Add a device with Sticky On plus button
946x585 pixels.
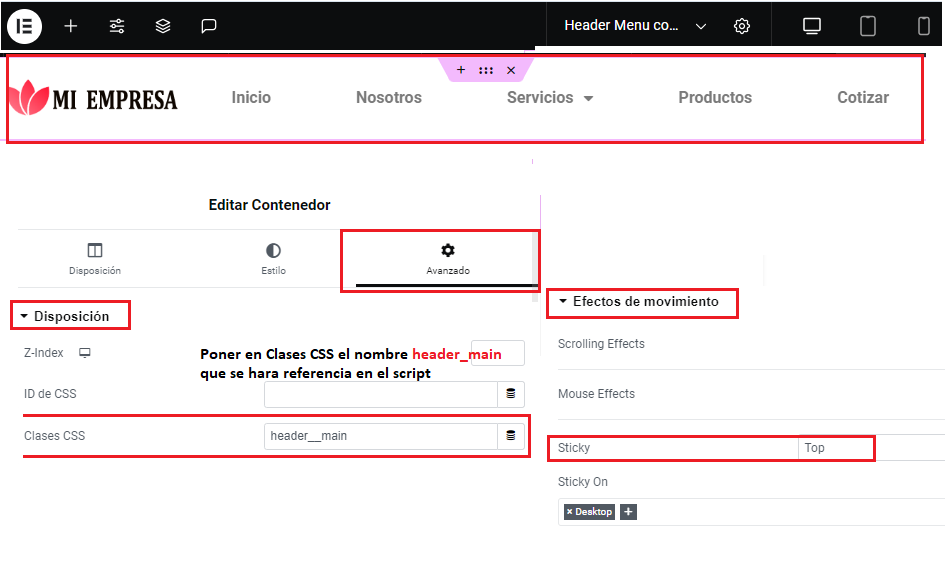click(x=628, y=511)
